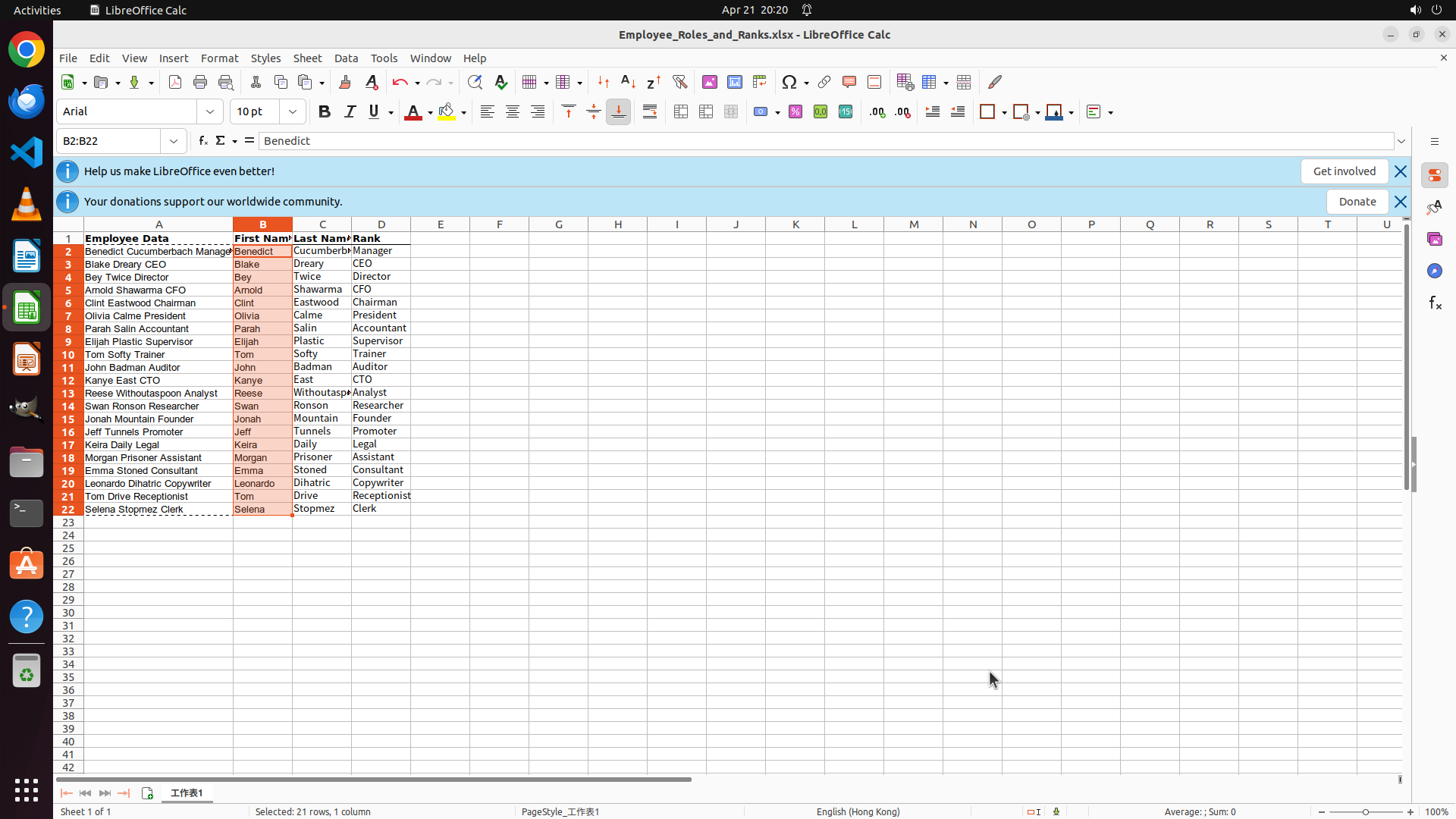The image size is (1456, 819).
Task: Expand the Name Box dropdown arrow
Action: tap(174, 141)
